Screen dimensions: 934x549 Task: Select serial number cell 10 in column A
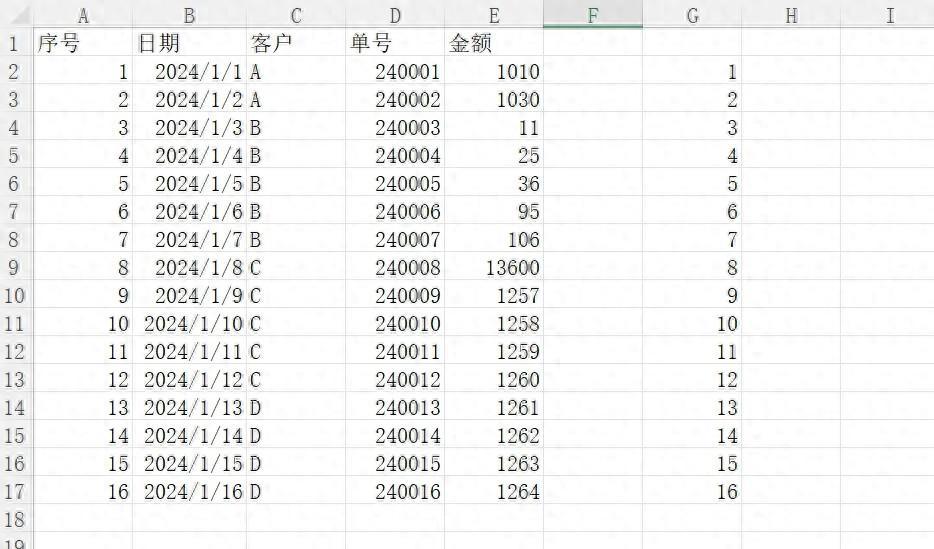click(x=83, y=323)
